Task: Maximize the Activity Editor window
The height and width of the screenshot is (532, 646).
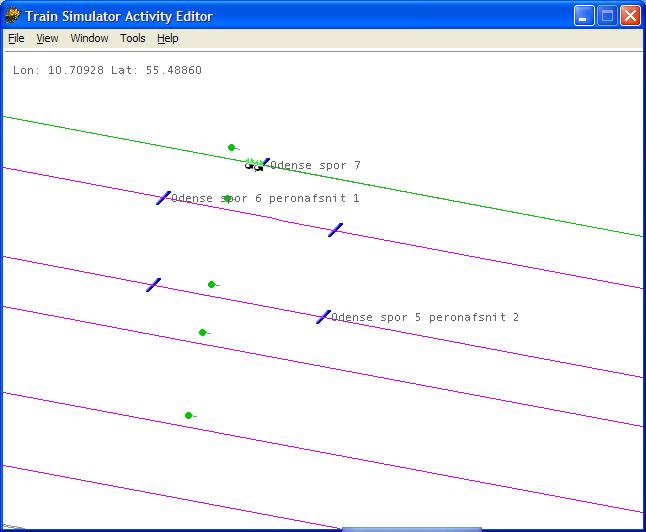Action: tap(607, 16)
